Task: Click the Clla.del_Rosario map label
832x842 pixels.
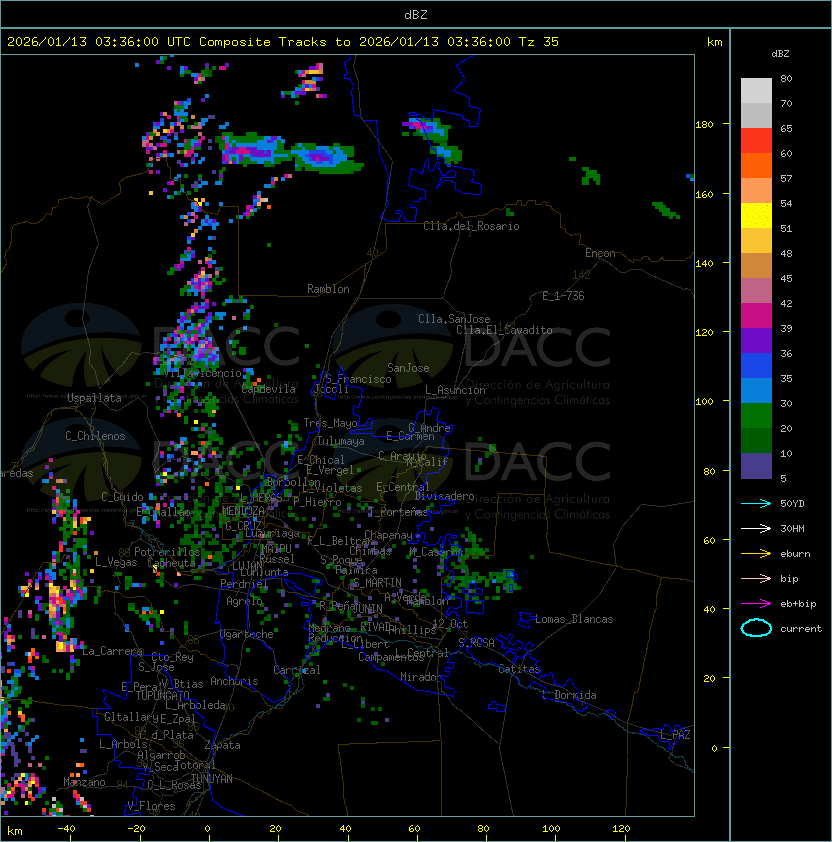Action: coord(471,226)
